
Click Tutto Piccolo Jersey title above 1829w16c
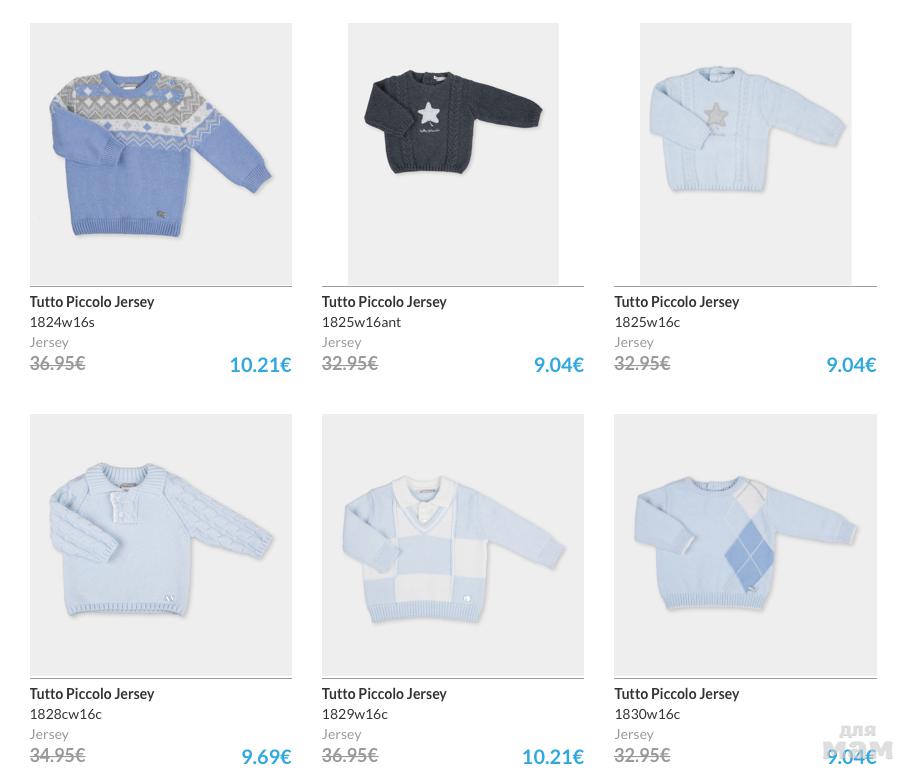point(384,693)
